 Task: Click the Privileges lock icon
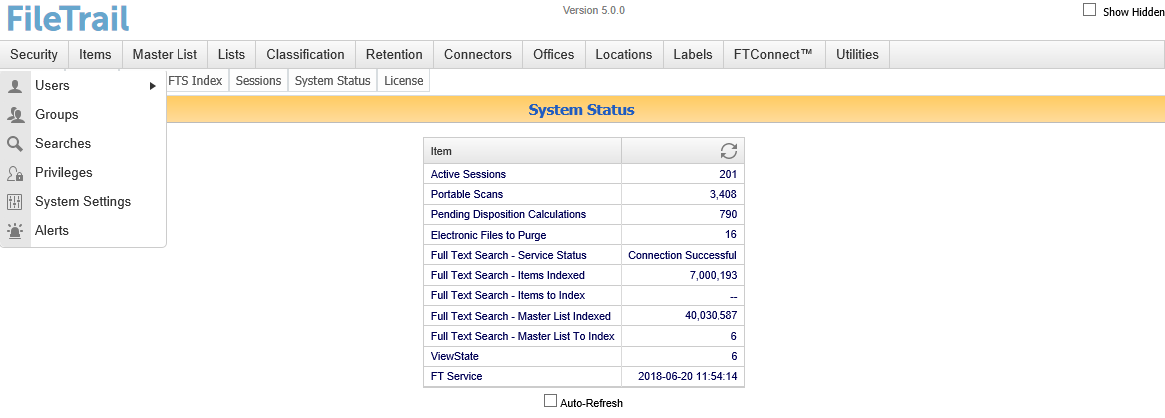pyautogui.click(x=15, y=172)
